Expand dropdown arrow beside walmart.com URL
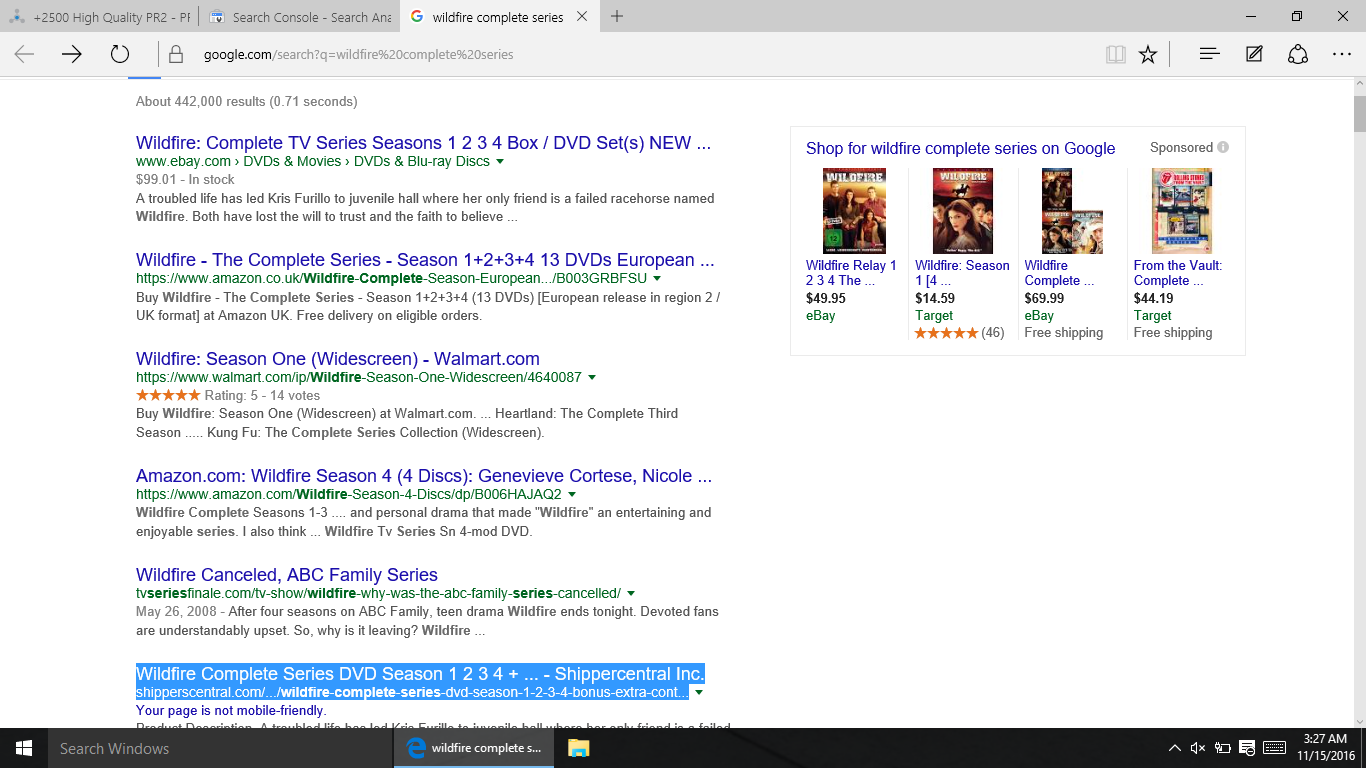 (592, 378)
